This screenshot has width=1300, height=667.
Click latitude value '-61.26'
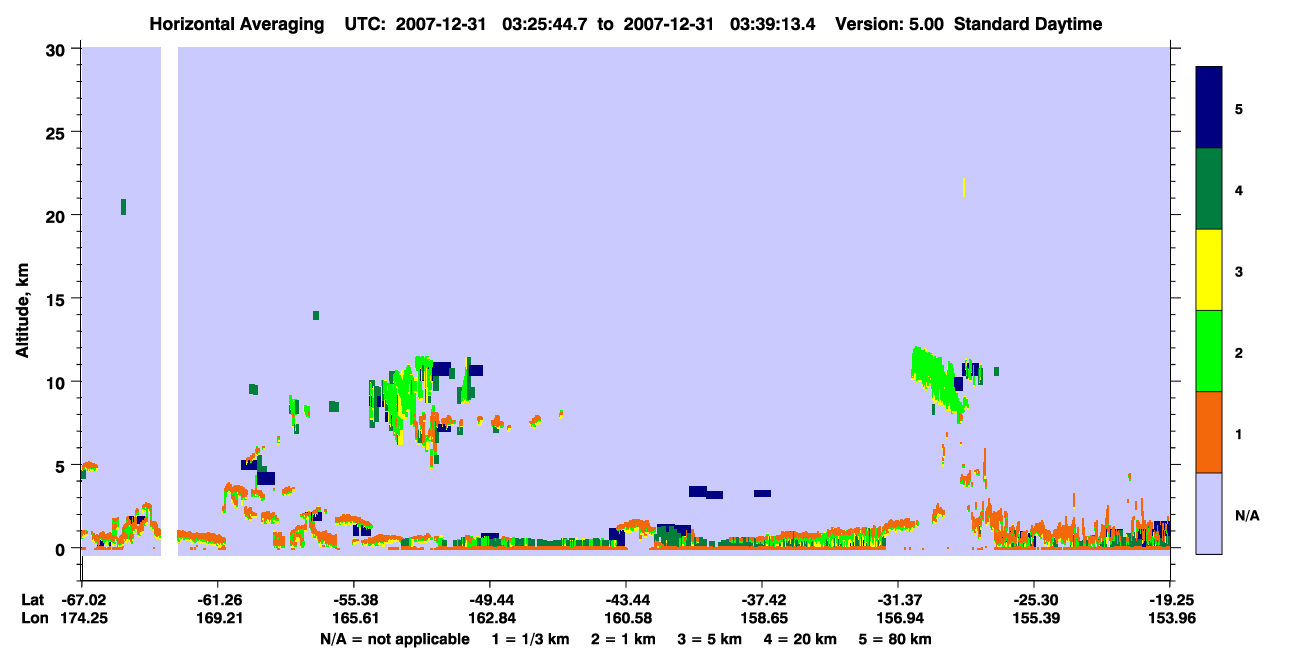[218, 600]
